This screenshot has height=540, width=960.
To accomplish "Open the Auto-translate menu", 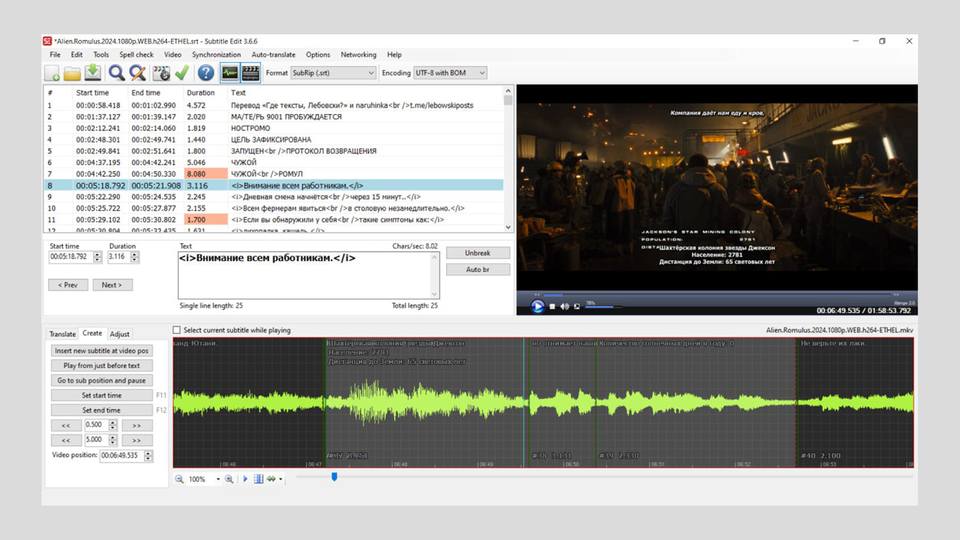I will 273,54.
